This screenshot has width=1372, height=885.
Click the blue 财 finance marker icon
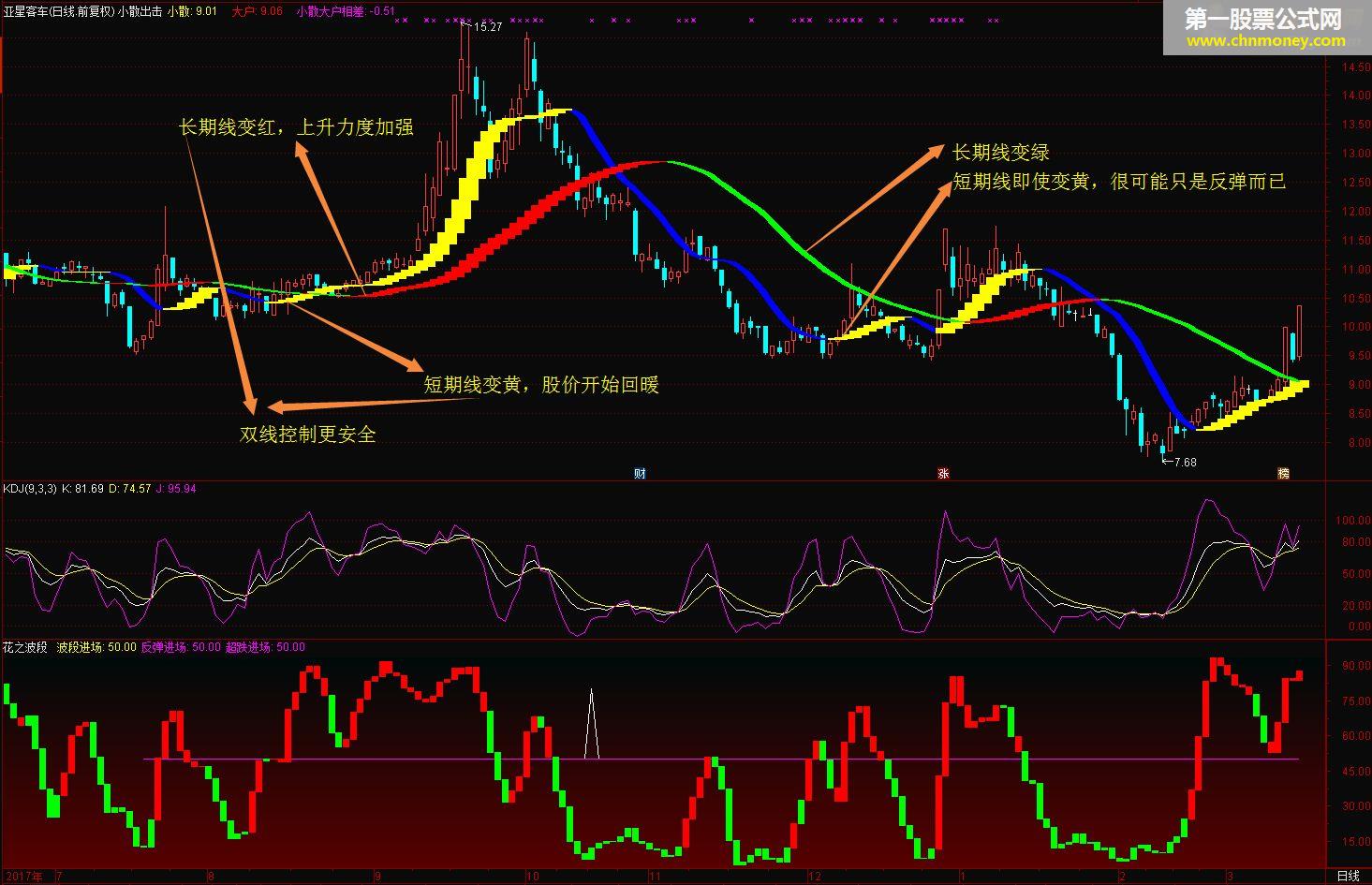click(x=640, y=473)
